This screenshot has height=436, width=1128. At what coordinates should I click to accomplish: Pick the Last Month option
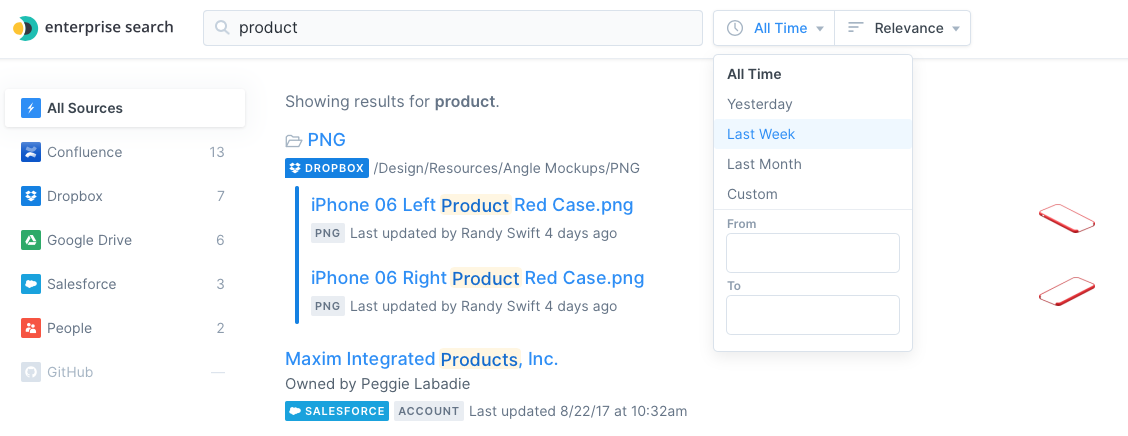[x=764, y=164]
